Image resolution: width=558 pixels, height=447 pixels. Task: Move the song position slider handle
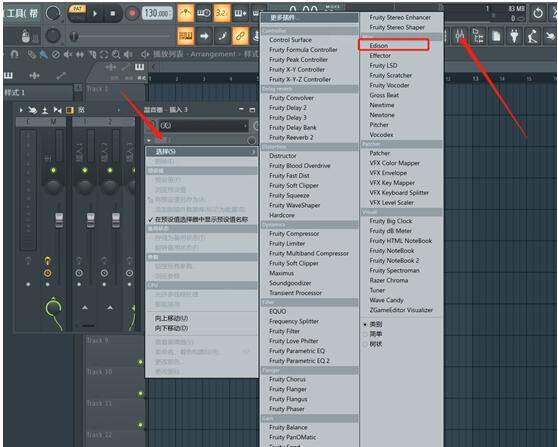(x=74, y=36)
